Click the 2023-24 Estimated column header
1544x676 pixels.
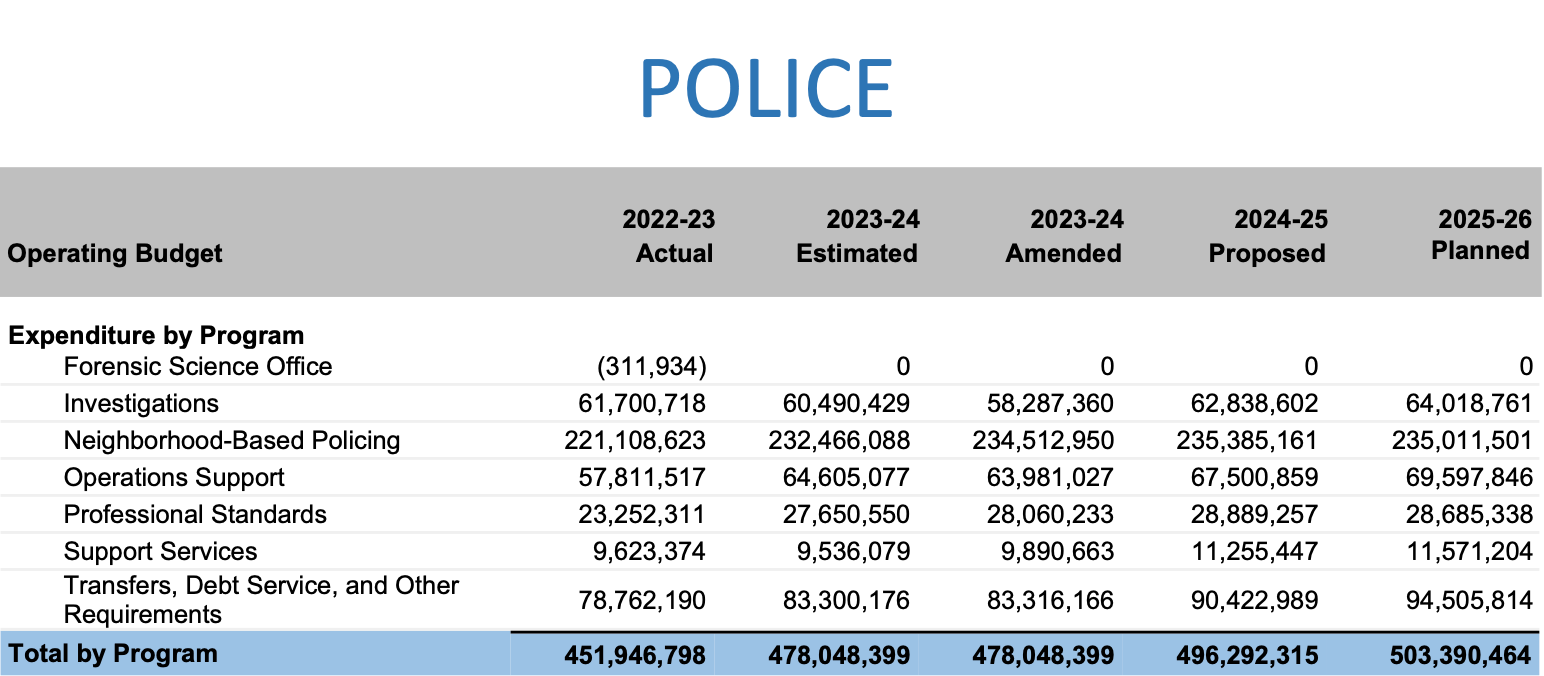pos(857,236)
